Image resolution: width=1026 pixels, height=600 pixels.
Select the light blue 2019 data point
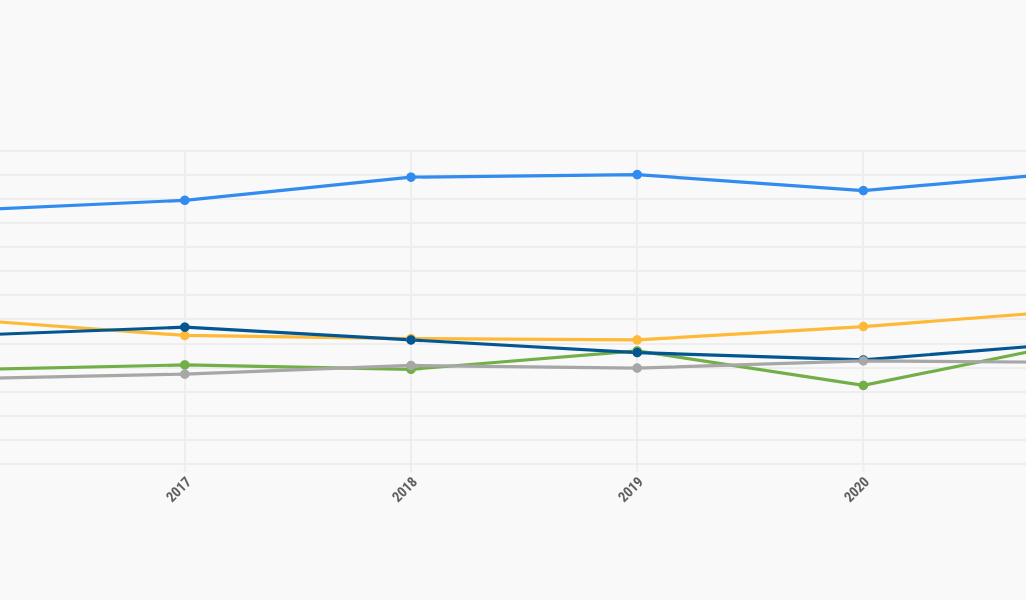pos(637,175)
